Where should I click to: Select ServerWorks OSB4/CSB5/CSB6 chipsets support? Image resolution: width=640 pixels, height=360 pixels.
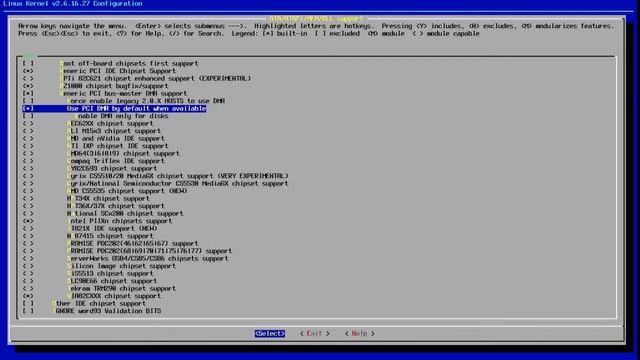[x=125, y=258]
